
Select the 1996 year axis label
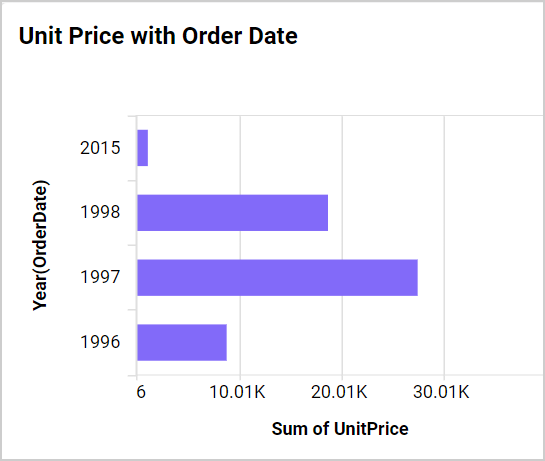pos(100,342)
